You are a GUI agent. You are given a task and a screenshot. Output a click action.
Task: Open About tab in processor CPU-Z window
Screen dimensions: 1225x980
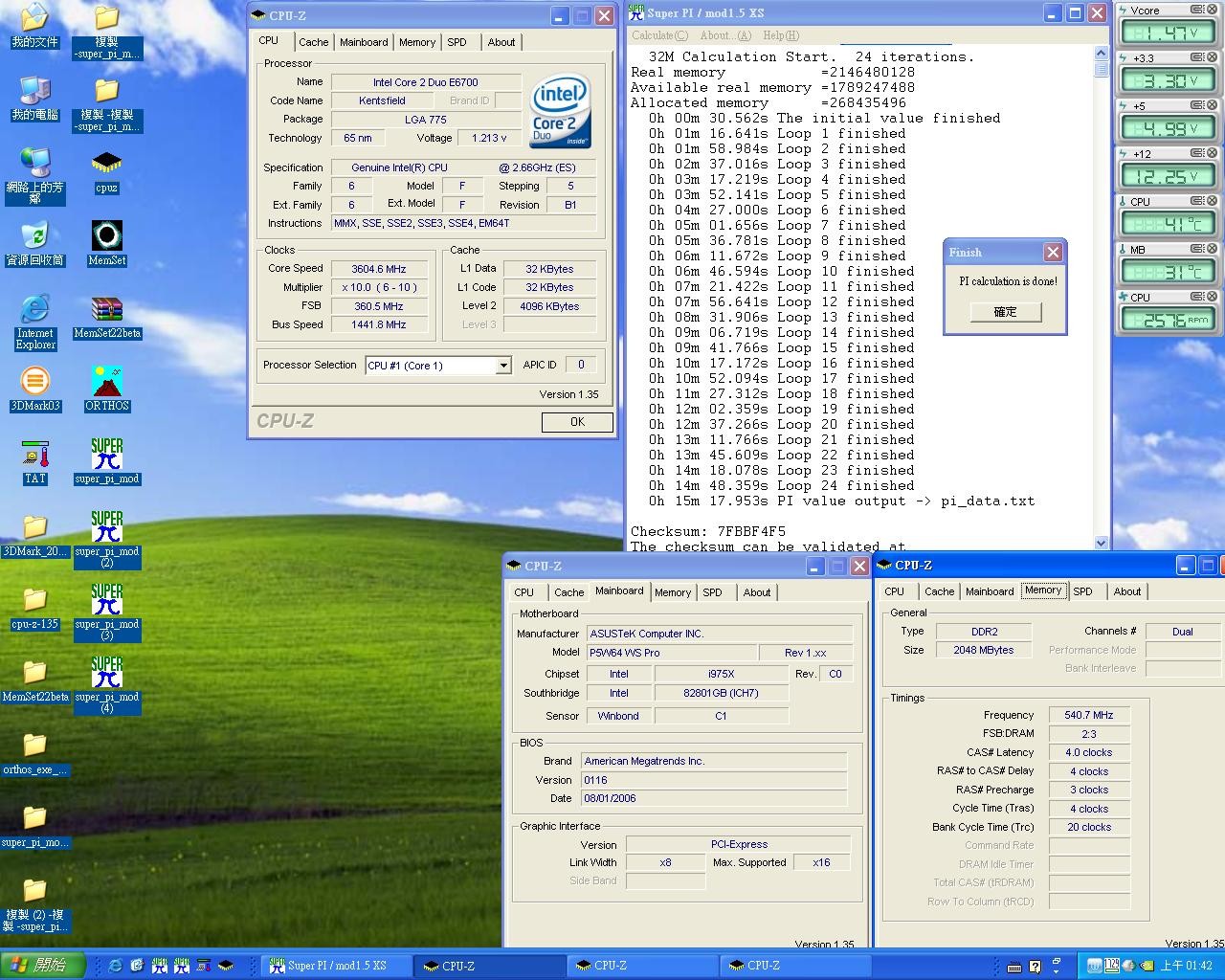[501, 42]
